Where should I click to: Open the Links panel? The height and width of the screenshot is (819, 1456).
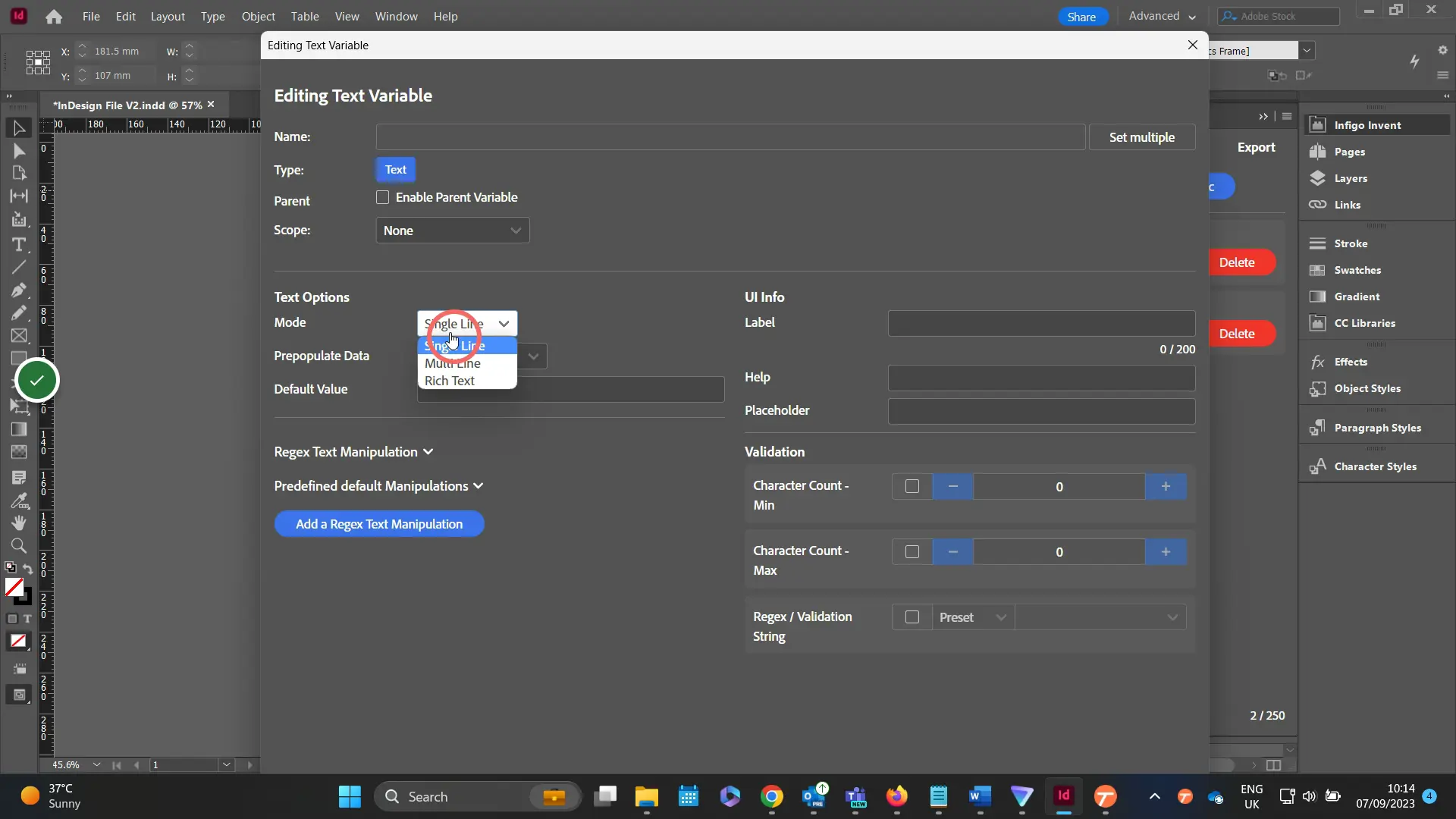(x=1347, y=205)
